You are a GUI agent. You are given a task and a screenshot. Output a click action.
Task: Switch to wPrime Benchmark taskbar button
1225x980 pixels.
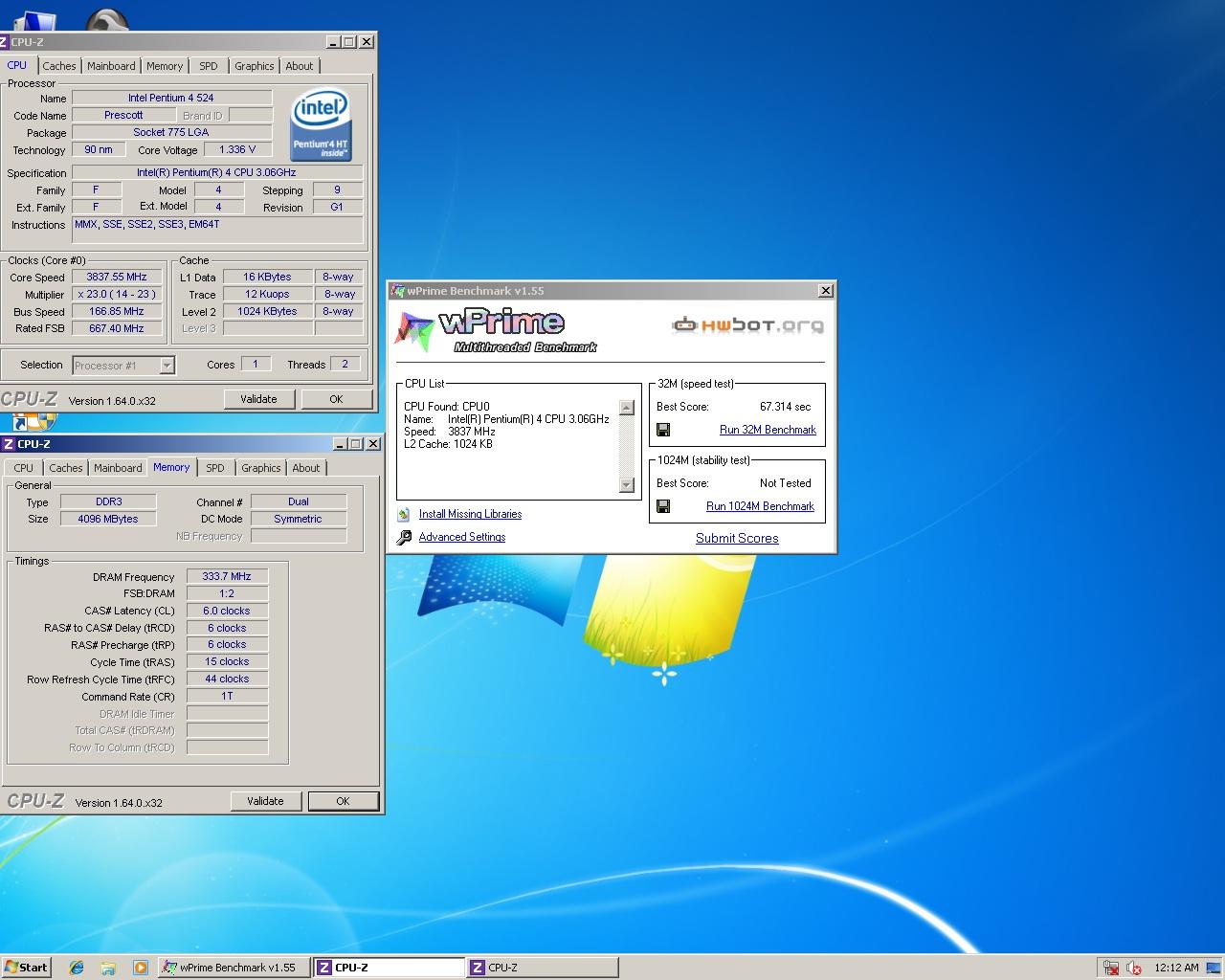(x=234, y=968)
